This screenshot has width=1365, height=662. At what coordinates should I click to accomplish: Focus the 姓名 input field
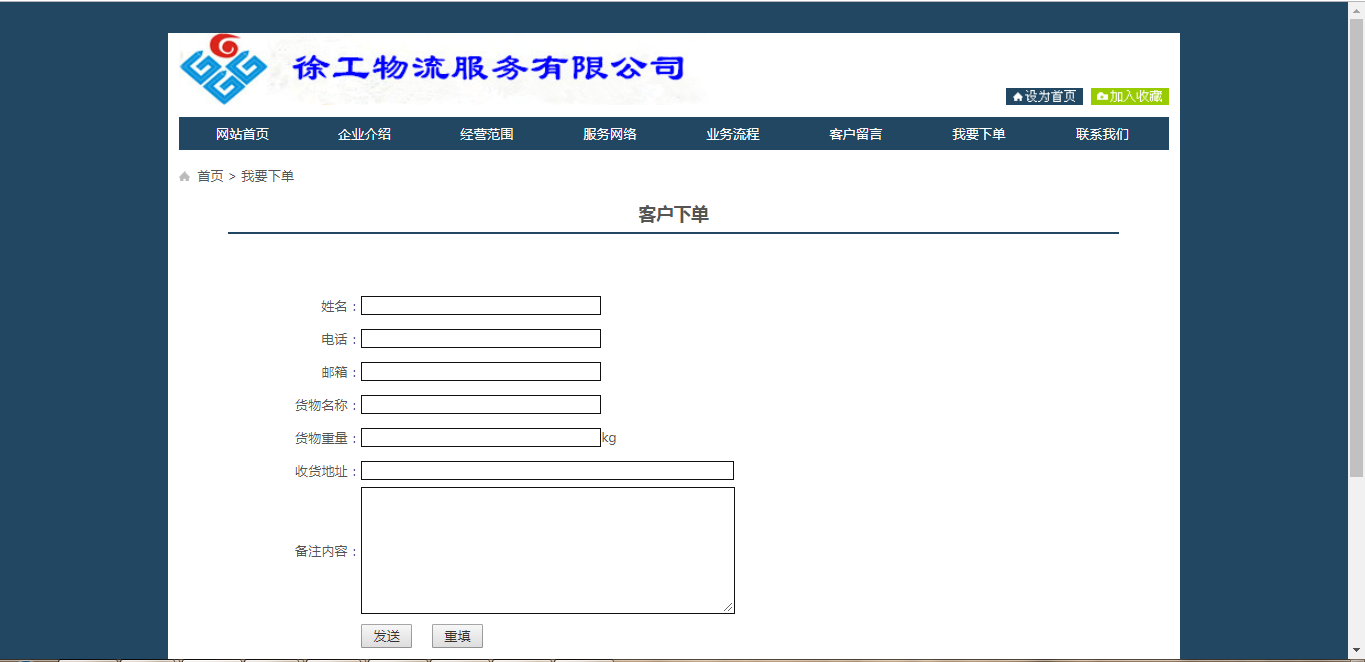click(x=481, y=306)
